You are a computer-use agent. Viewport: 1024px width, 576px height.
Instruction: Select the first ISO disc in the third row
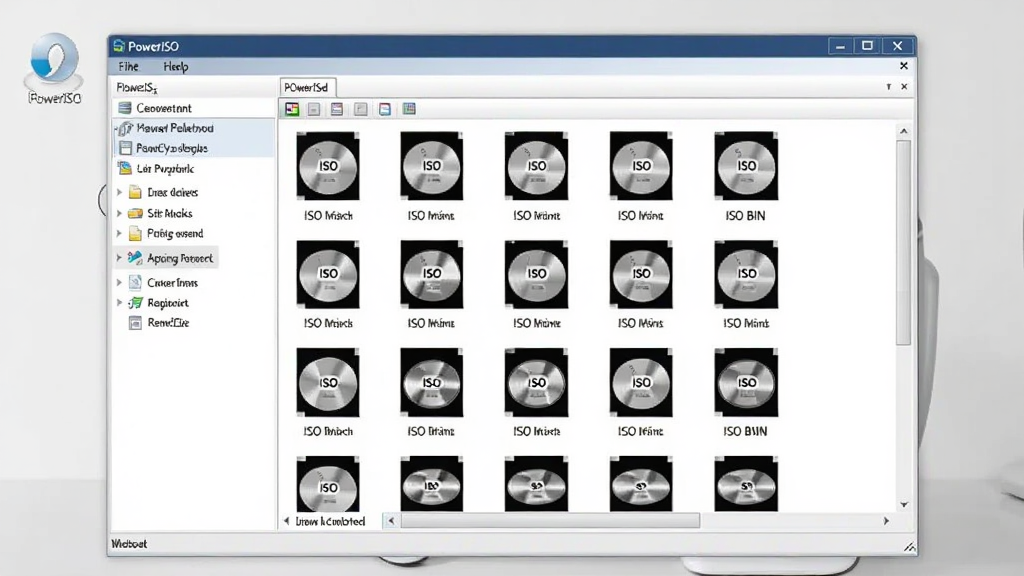328,383
